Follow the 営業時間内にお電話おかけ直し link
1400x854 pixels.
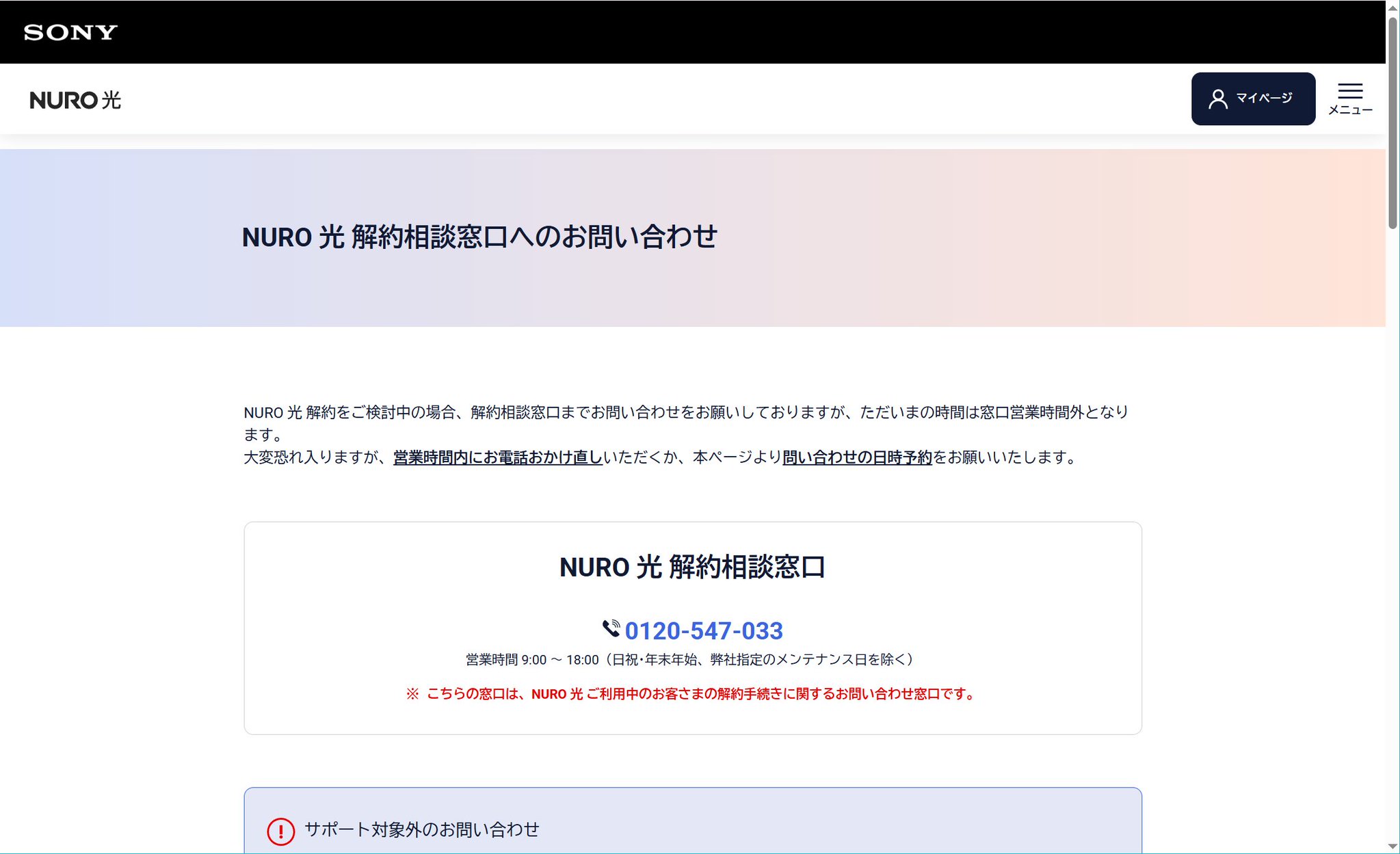point(497,457)
